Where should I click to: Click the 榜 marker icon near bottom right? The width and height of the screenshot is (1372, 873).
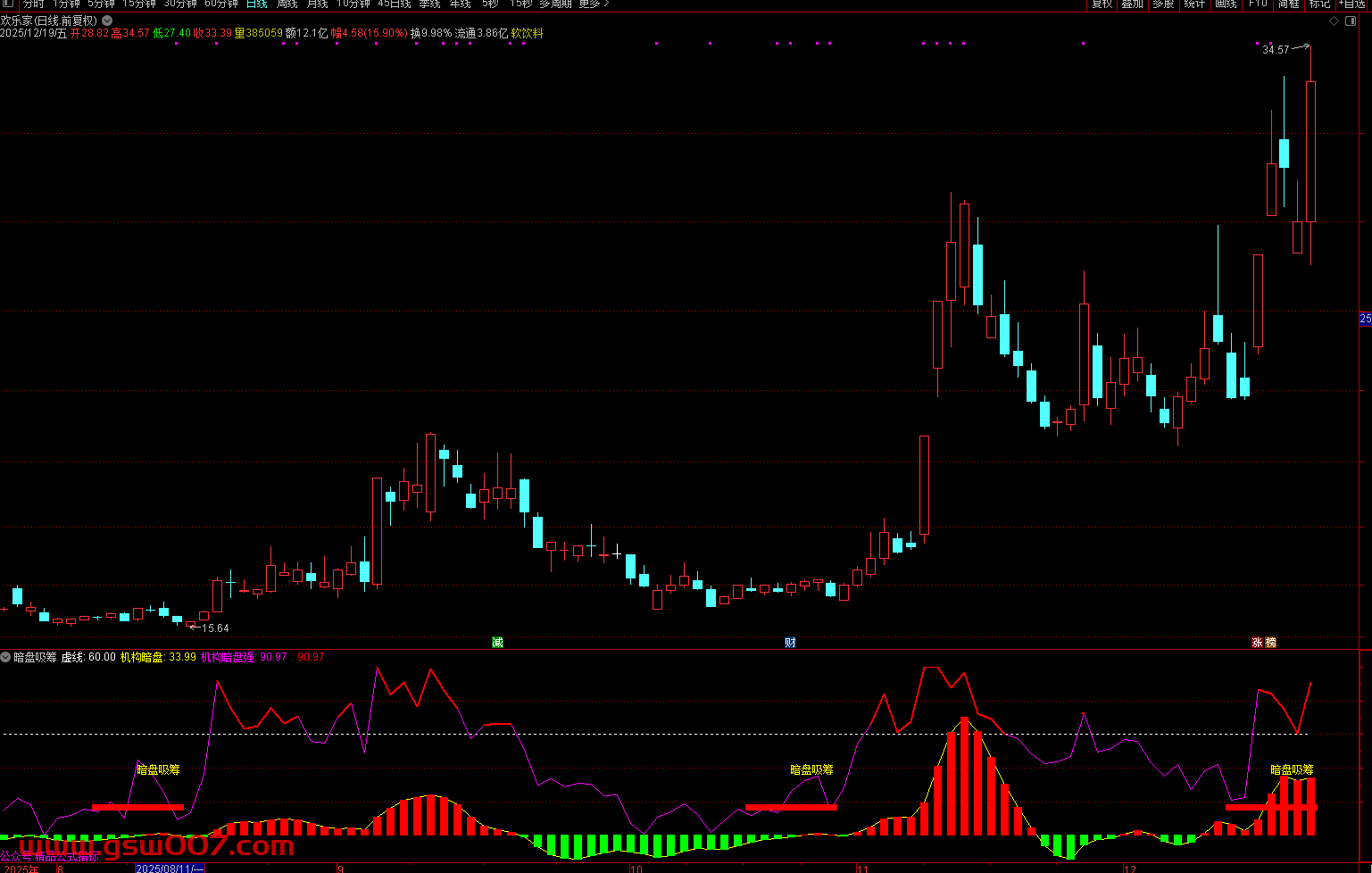[x=1270, y=643]
